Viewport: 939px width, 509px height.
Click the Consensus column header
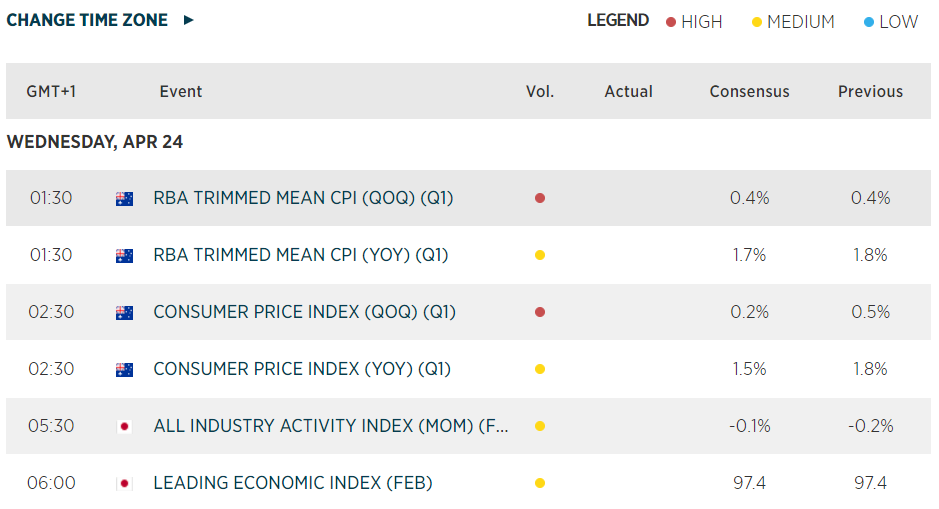coord(749,91)
